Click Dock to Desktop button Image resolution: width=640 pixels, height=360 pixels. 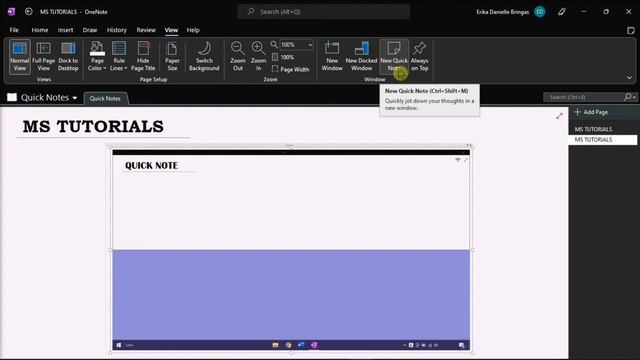(x=68, y=56)
